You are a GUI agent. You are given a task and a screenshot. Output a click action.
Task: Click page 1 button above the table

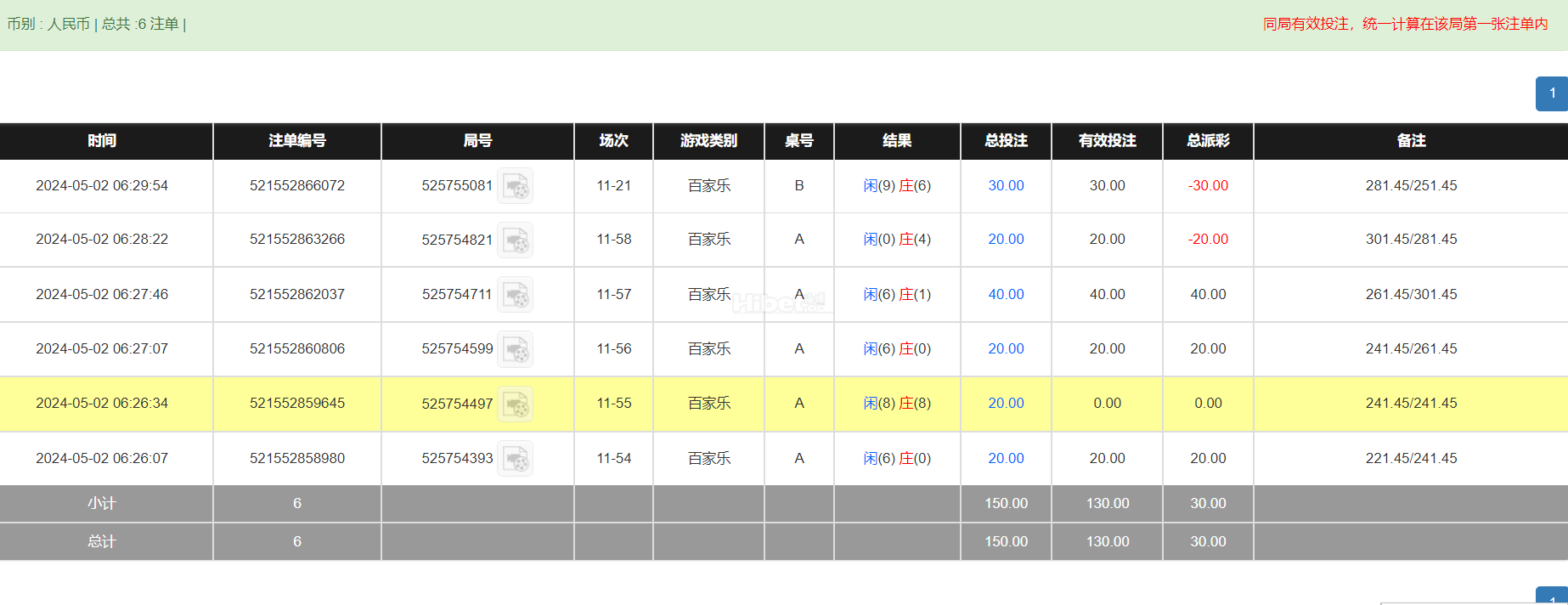1552,93
